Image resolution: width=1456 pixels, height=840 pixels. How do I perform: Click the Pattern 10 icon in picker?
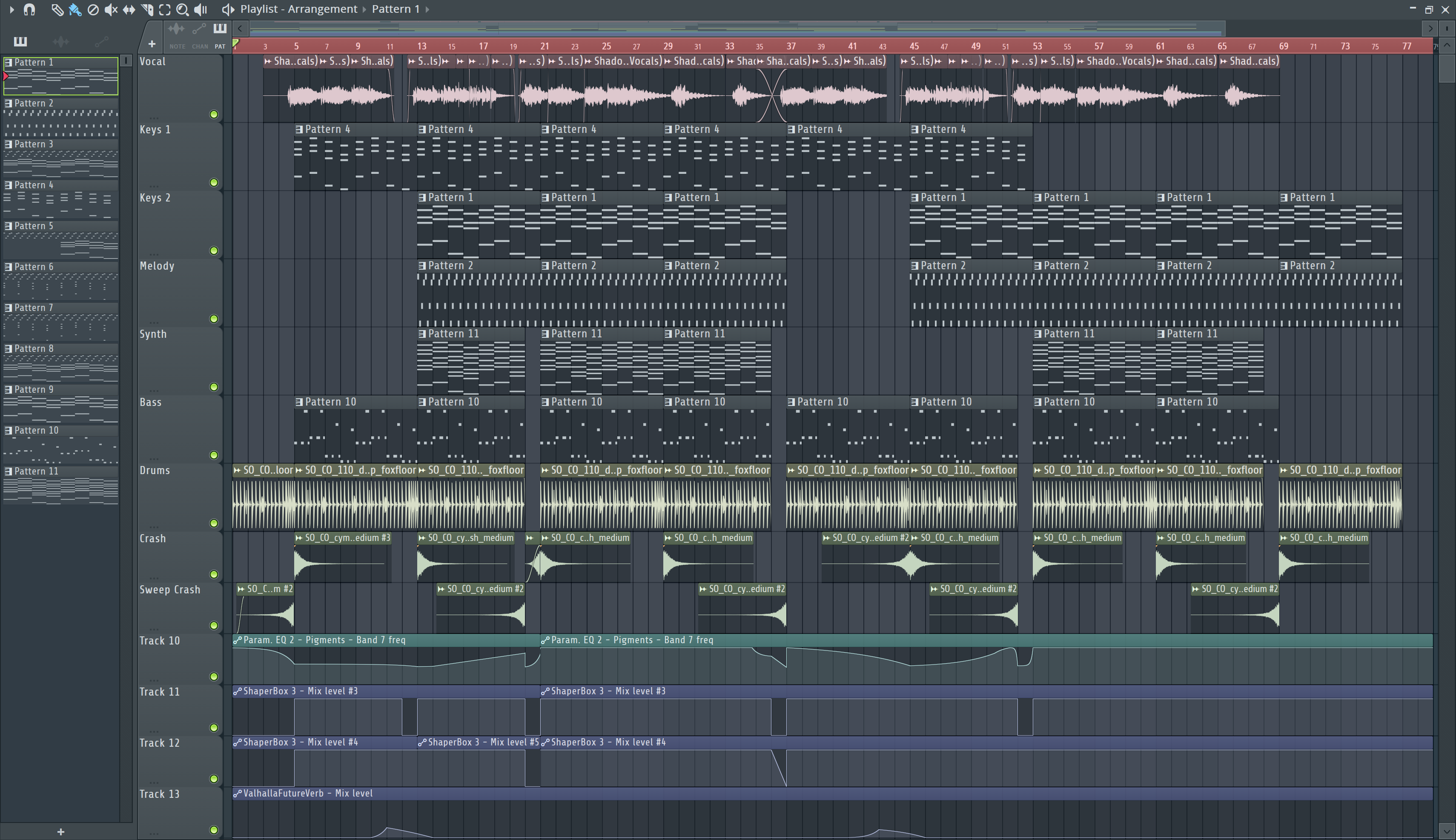[8, 430]
